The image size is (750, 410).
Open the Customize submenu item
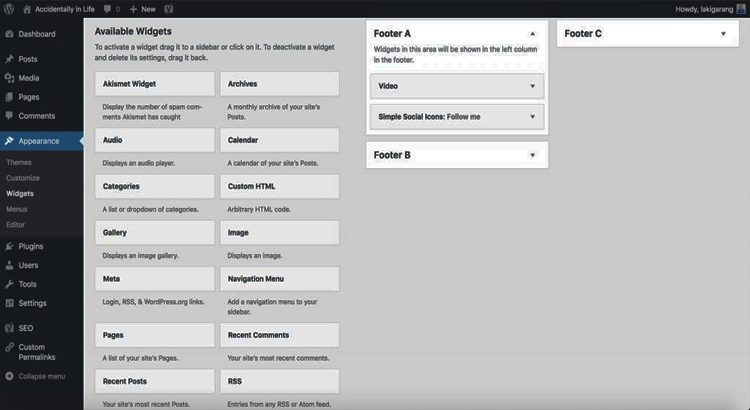23,177
